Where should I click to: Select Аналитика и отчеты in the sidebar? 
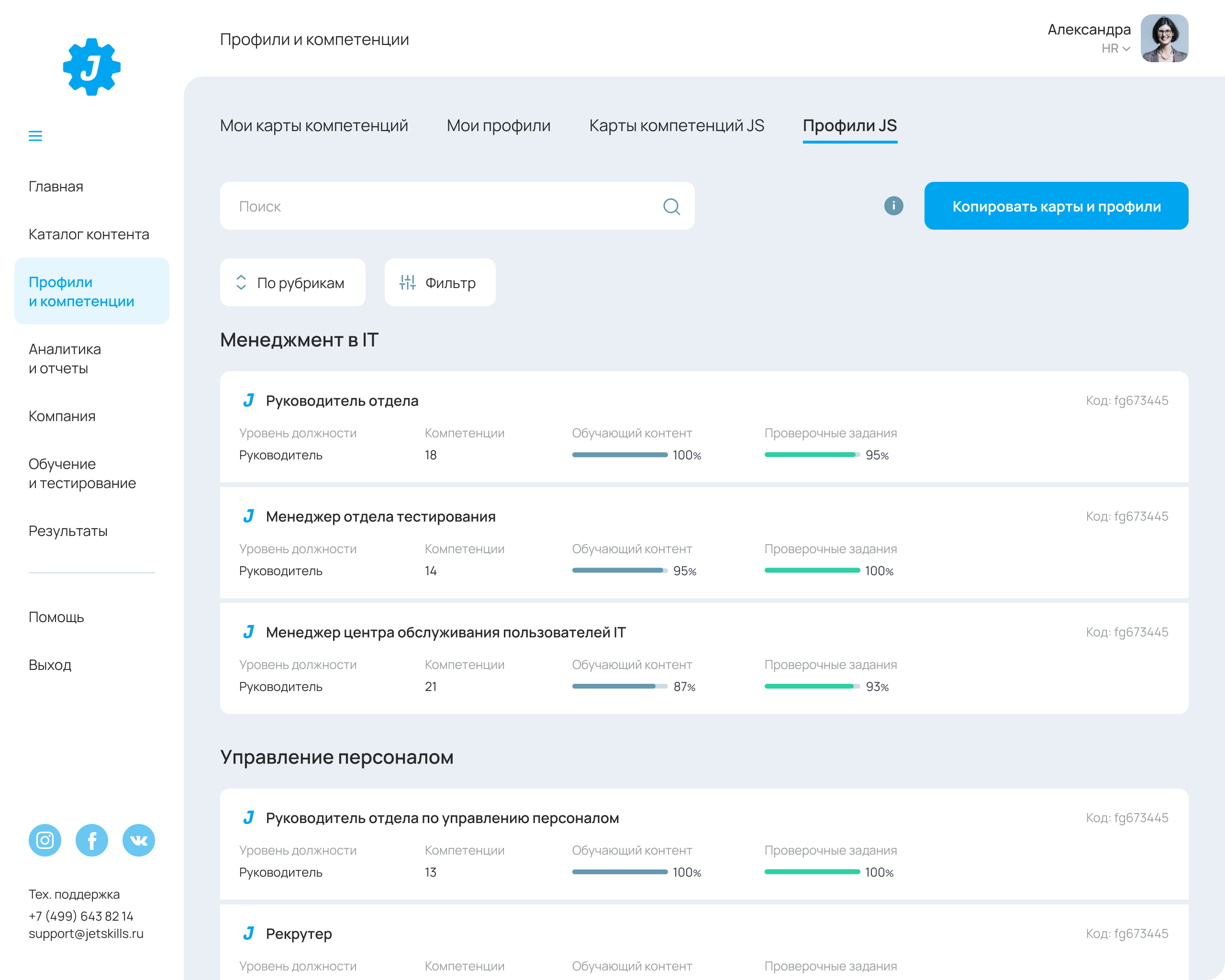(64, 358)
